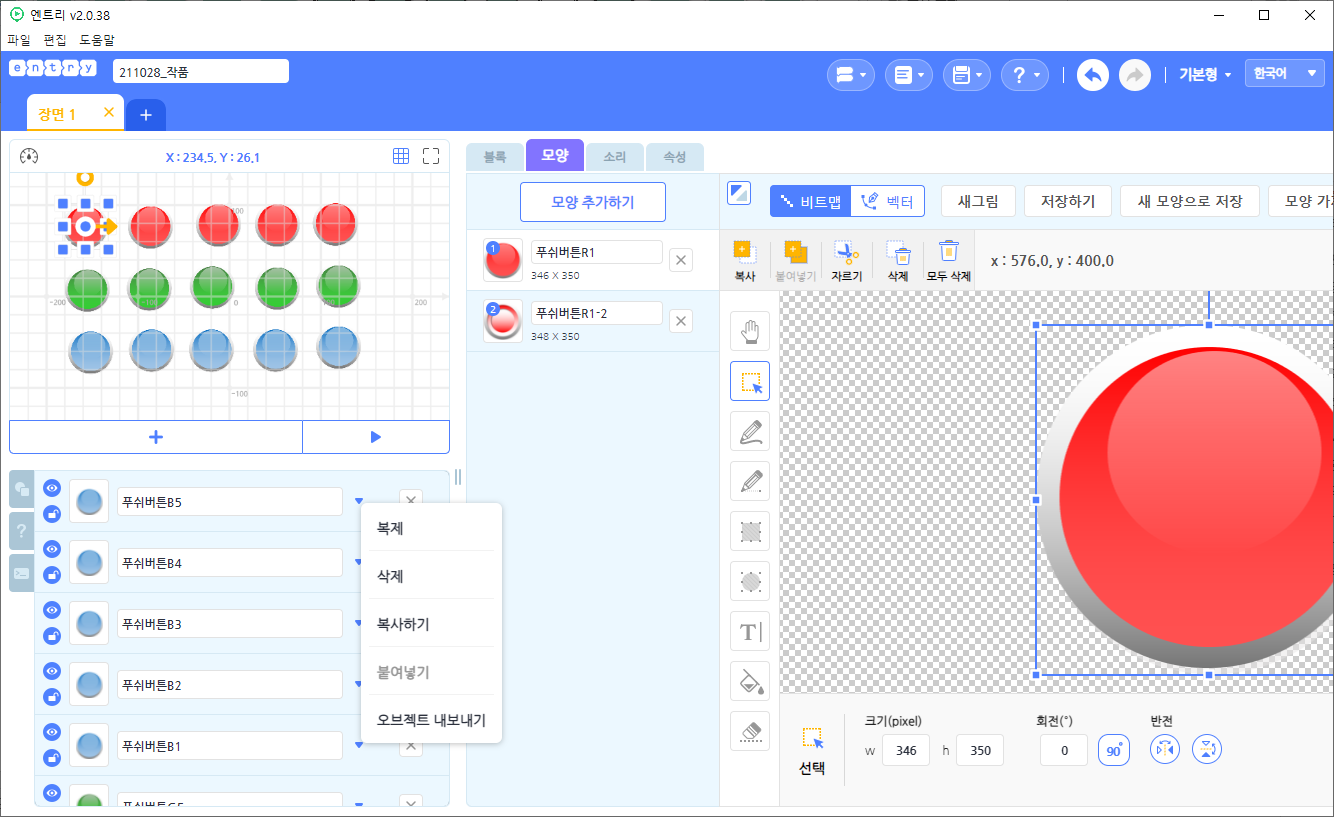The image size is (1334, 817).
Task: Toggle lock on object 푸쉬버튼B4
Action: point(53,575)
